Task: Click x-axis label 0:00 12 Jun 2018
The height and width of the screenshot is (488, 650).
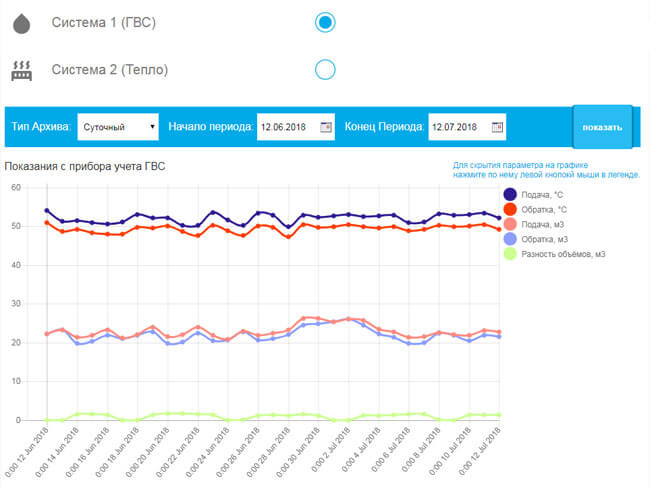Action: tap(27, 452)
